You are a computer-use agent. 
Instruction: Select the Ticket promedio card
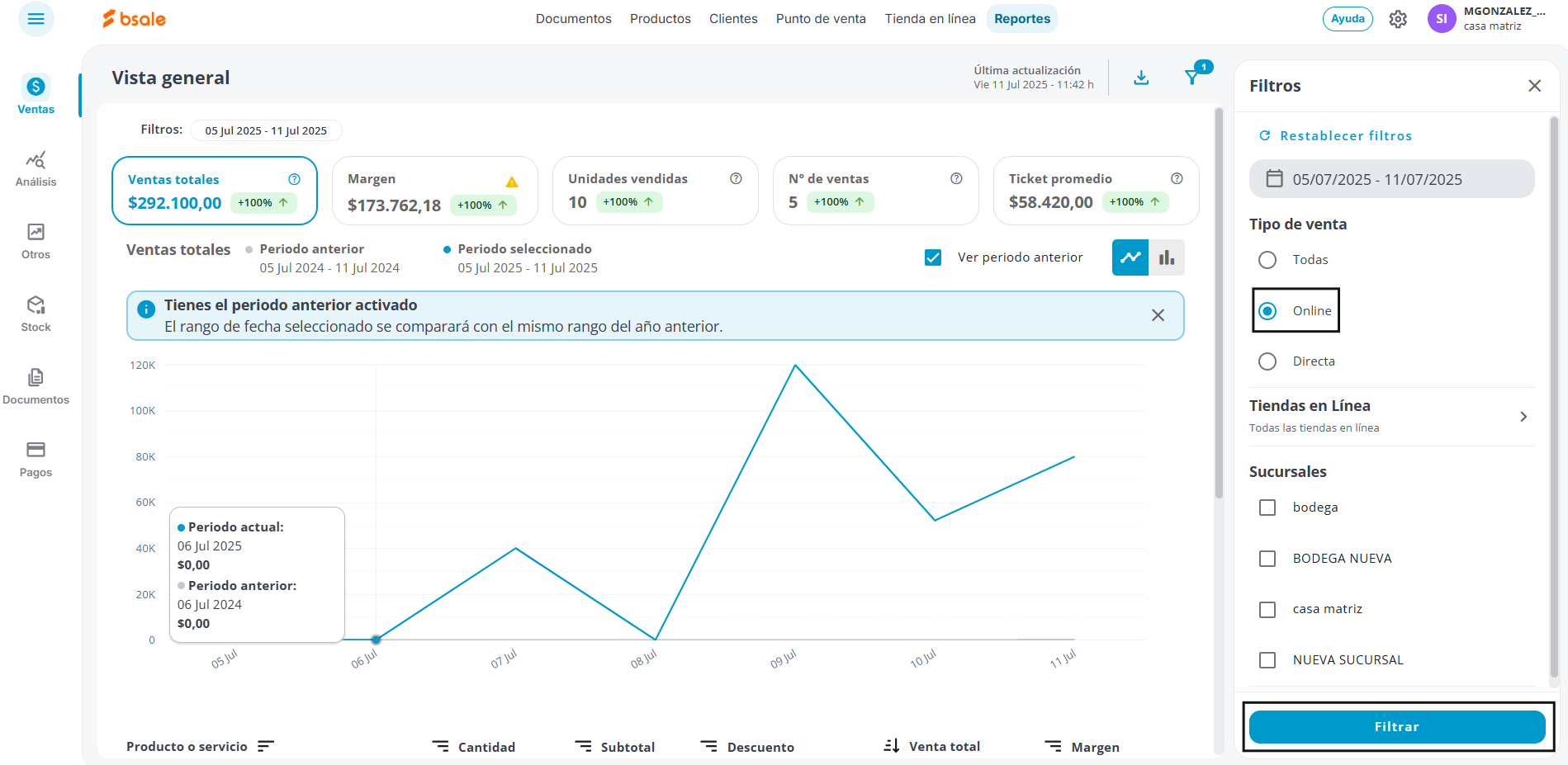(x=1096, y=191)
